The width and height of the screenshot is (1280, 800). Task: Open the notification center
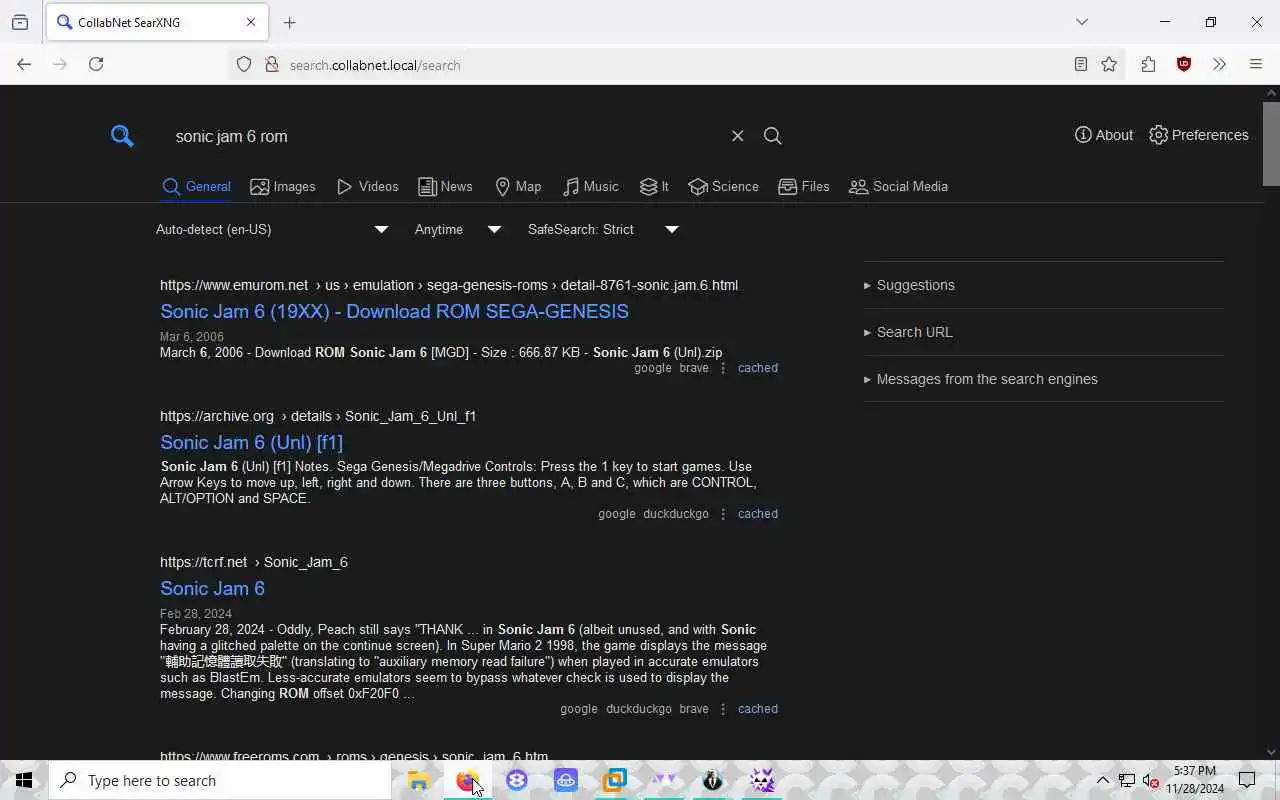[x=1247, y=780]
